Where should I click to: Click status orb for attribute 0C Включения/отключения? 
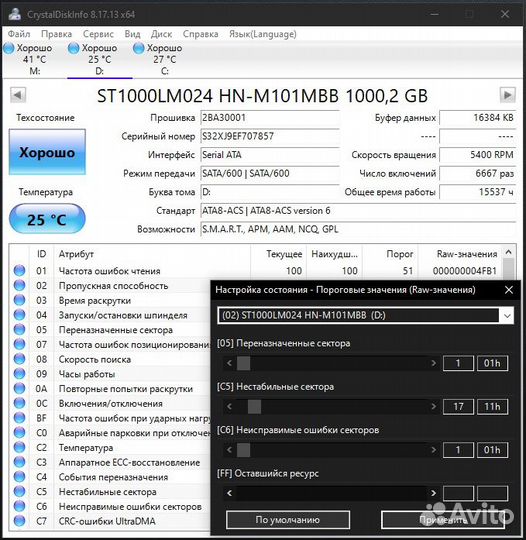click(x=19, y=403)
